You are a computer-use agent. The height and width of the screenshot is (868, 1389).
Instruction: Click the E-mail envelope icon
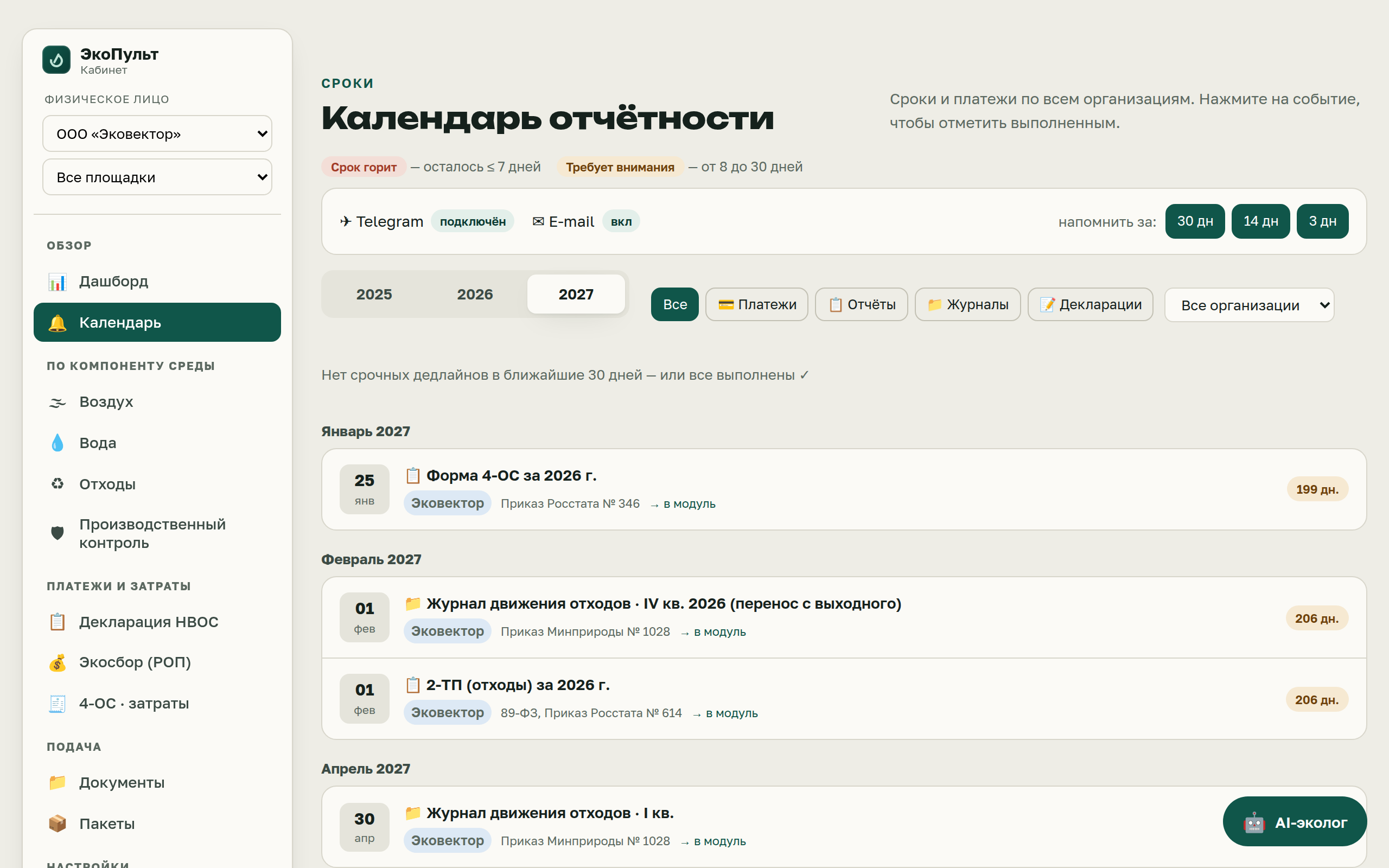coord(538,221)
